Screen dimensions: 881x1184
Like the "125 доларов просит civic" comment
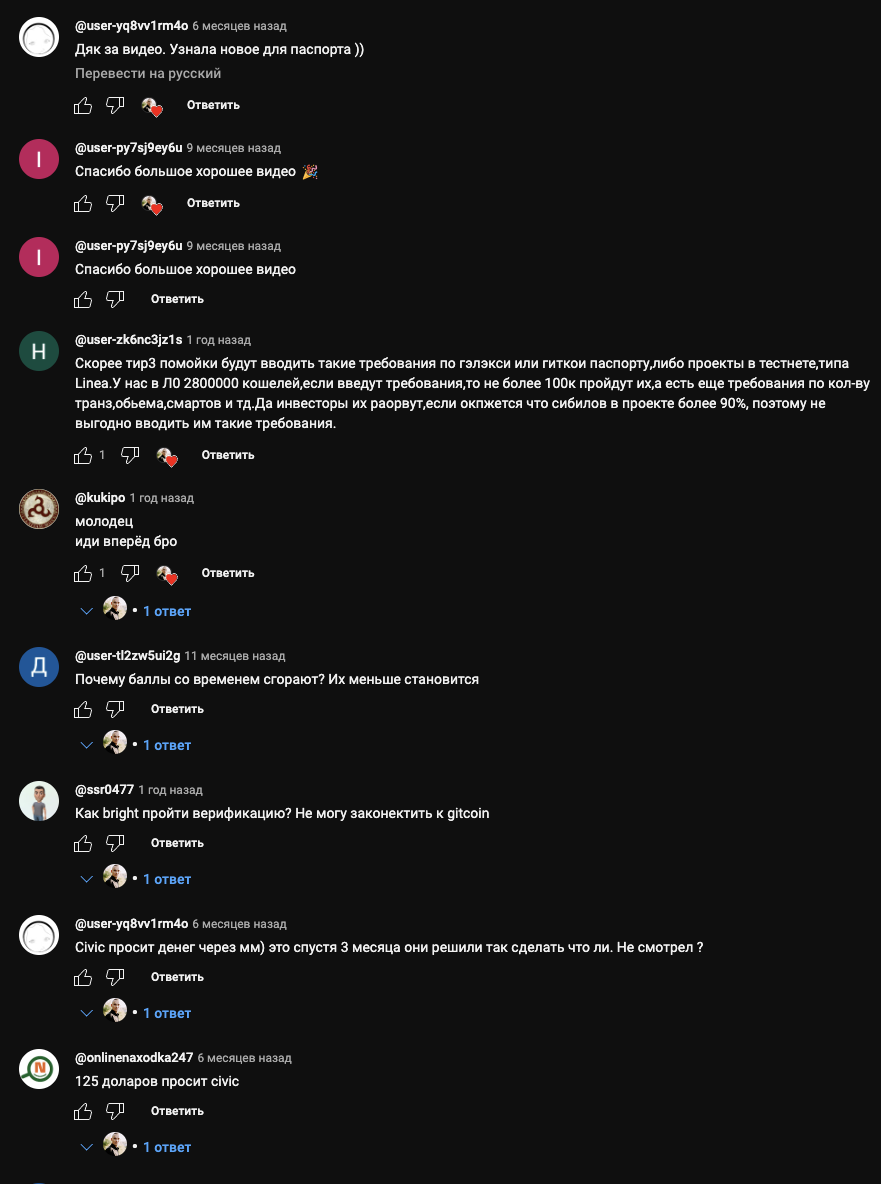click(83, 1112)
